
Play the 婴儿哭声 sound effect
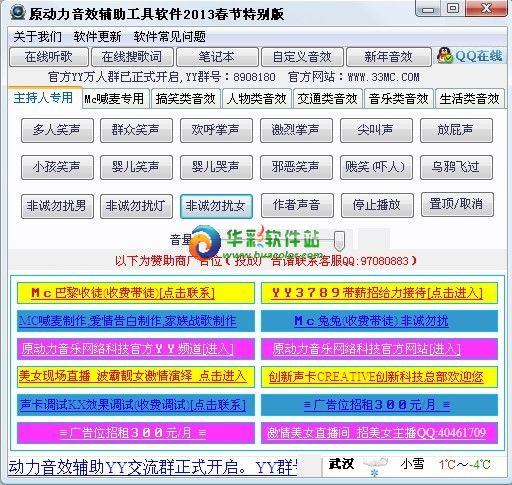(216, 167)
